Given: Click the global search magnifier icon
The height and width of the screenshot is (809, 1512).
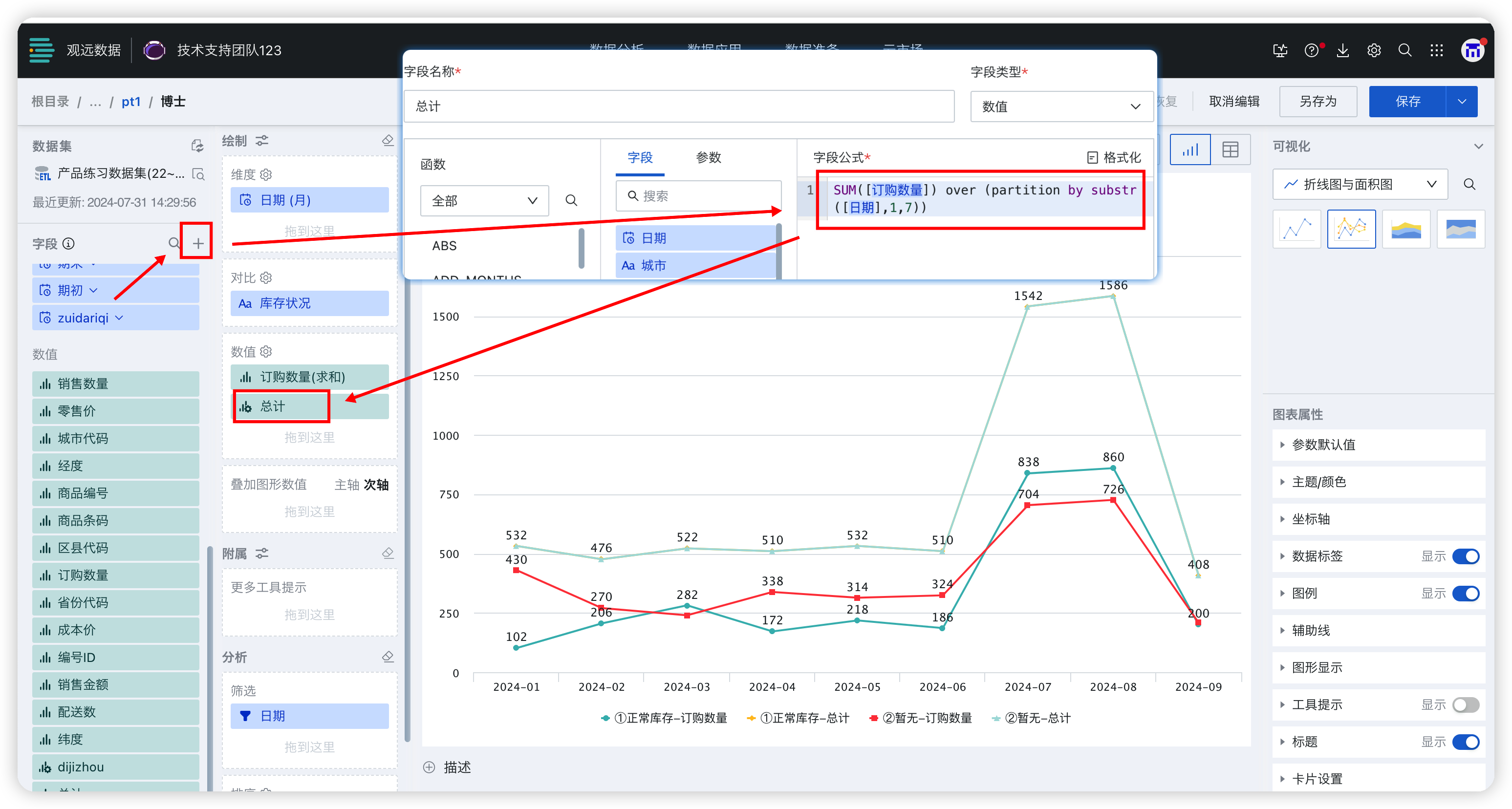Looking at the screenshot, I should [1404, 50].
